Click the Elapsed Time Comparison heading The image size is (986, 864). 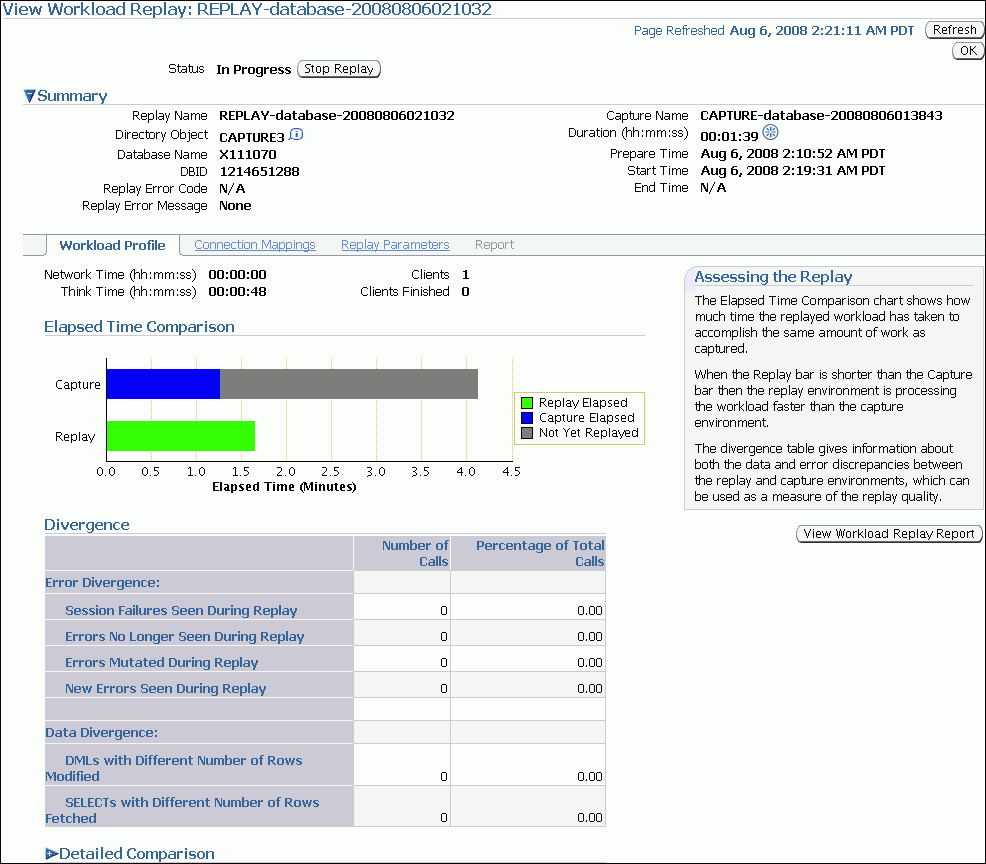point(139,327)
